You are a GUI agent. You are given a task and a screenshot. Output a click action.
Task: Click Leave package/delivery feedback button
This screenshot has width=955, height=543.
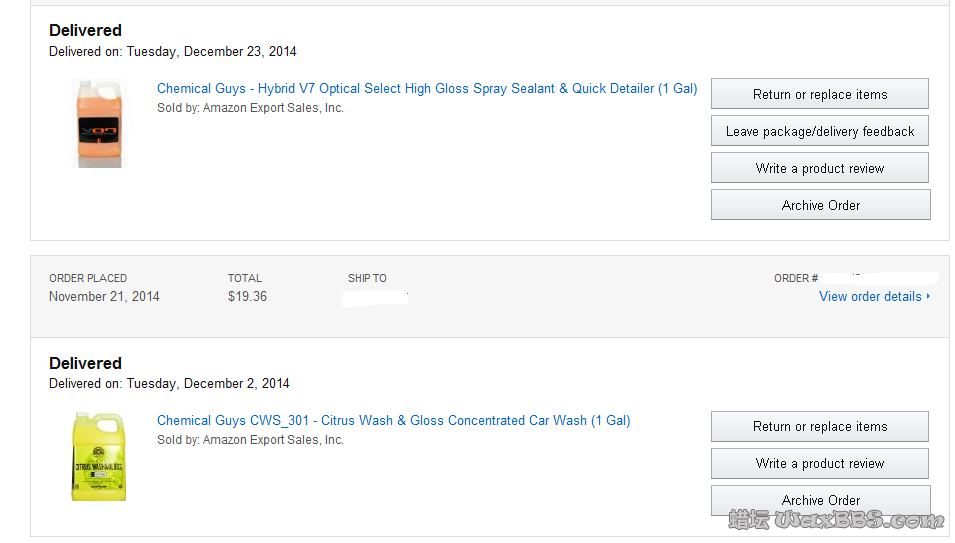tap(819, 131)
